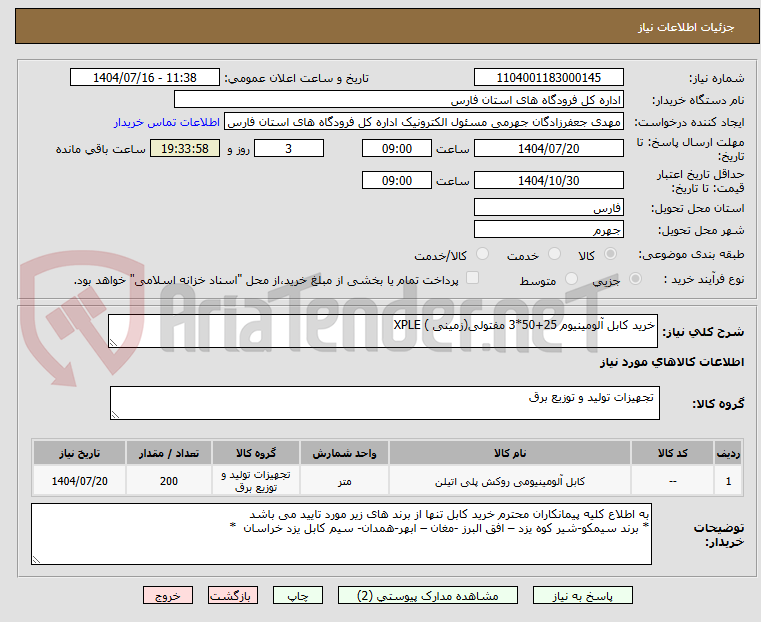This screenshot has width=761, height=622.
Task: Click the استان محل تحویل field فارس
Action: [x=548, y=208]
